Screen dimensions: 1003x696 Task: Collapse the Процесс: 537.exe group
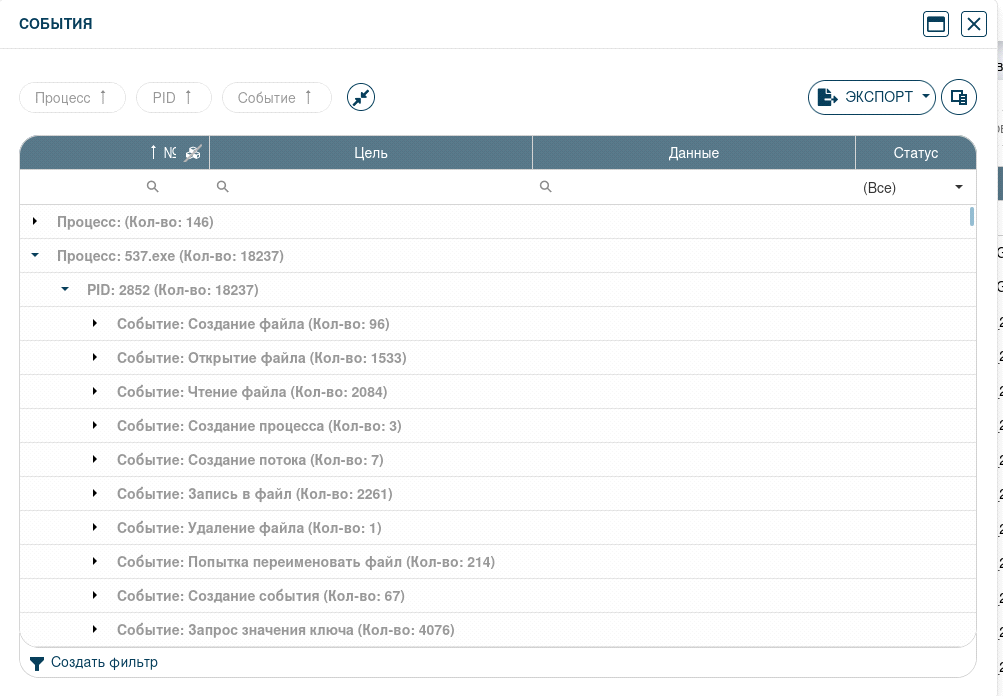35,256
